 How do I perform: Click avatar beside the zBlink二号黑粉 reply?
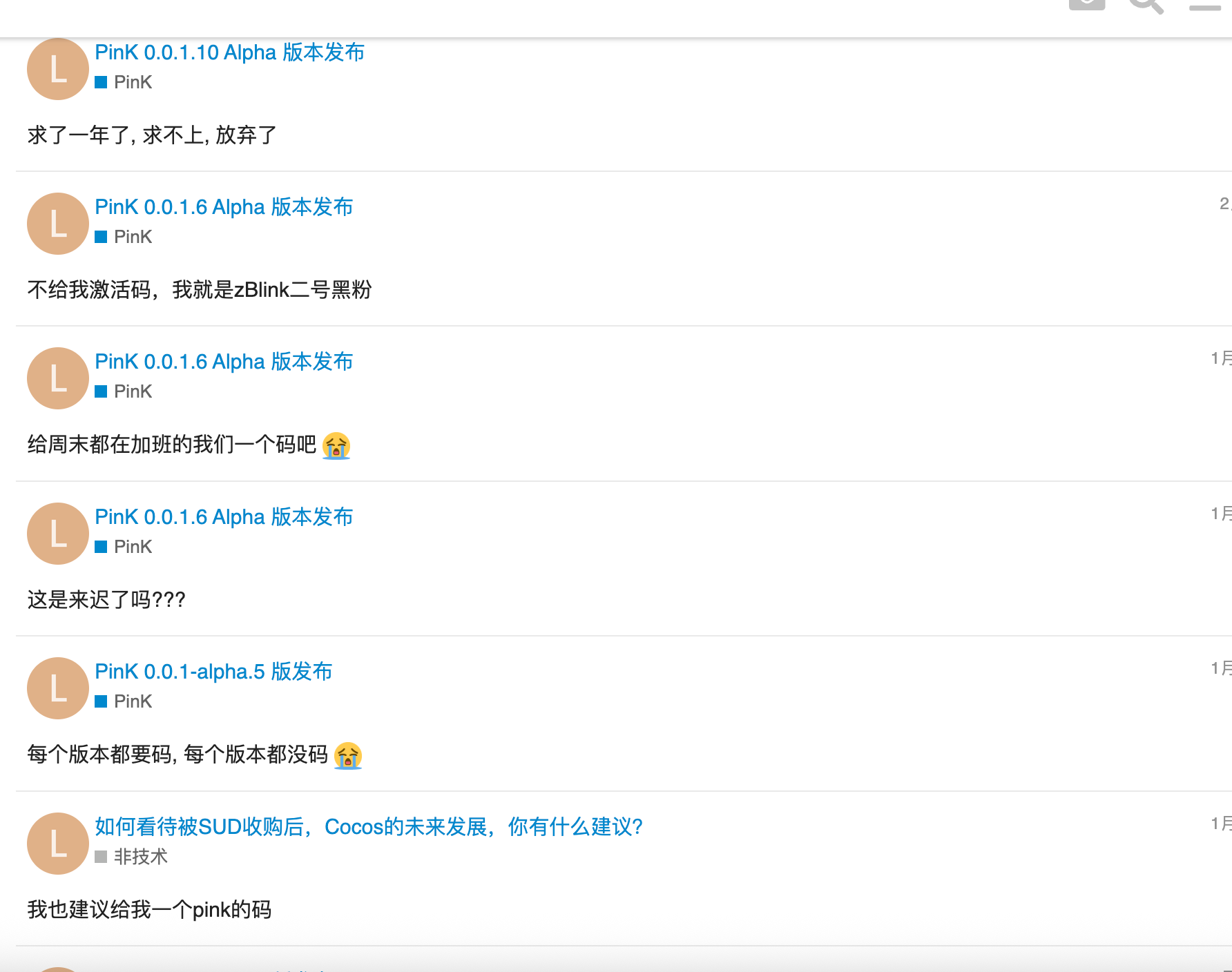pyautogui.click(x=58, y=224)
